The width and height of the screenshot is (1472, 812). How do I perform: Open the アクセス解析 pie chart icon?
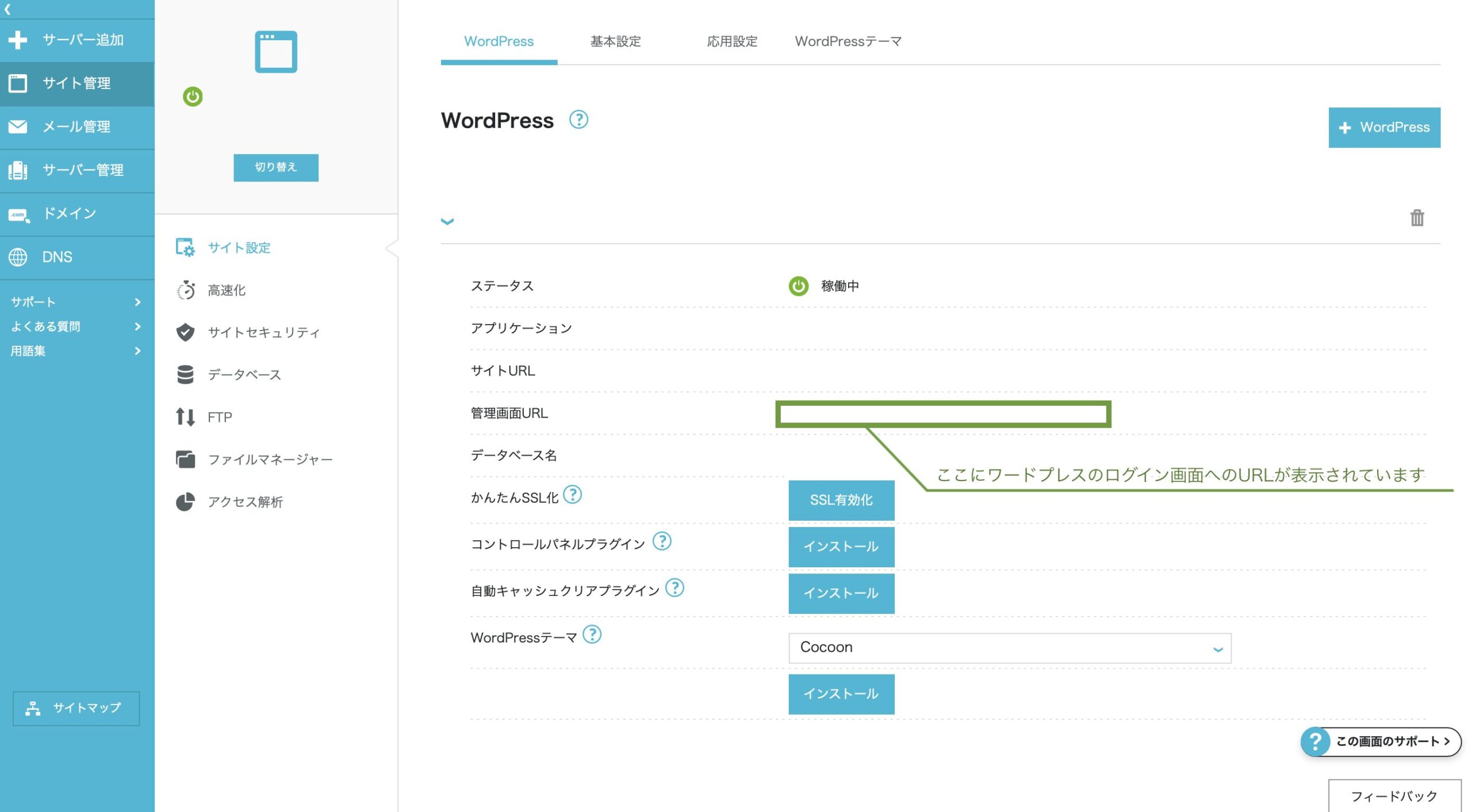[x=185, y=502]
